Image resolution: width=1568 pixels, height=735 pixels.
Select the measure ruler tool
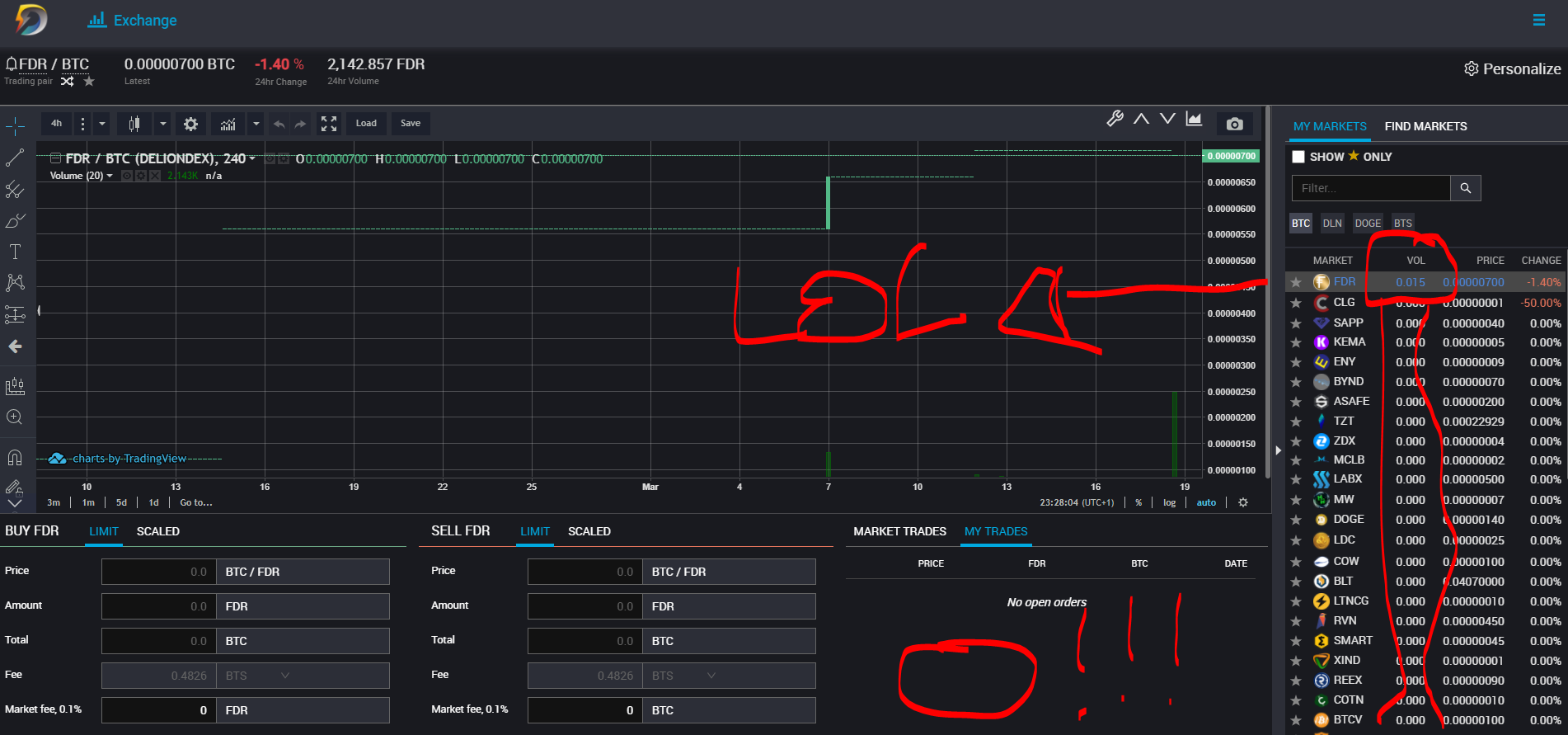click(15, 386)
